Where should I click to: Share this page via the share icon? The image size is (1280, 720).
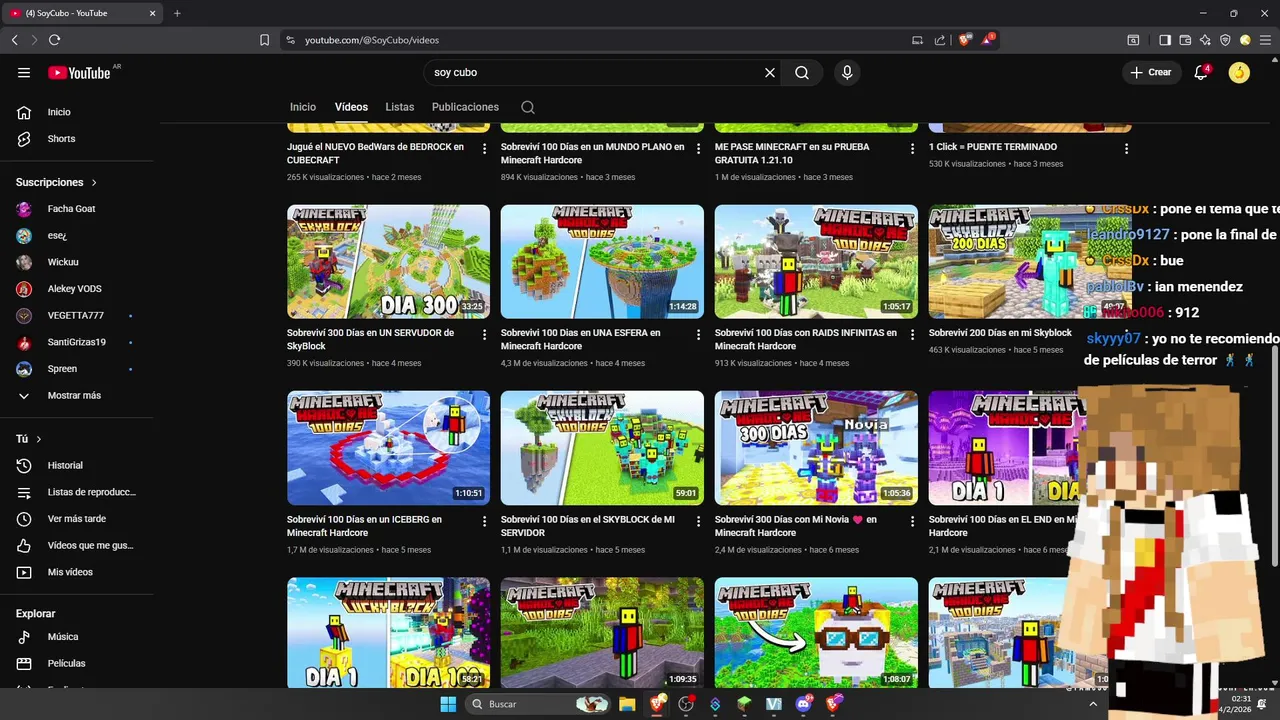pyautogui.click(x=940, y=40)
